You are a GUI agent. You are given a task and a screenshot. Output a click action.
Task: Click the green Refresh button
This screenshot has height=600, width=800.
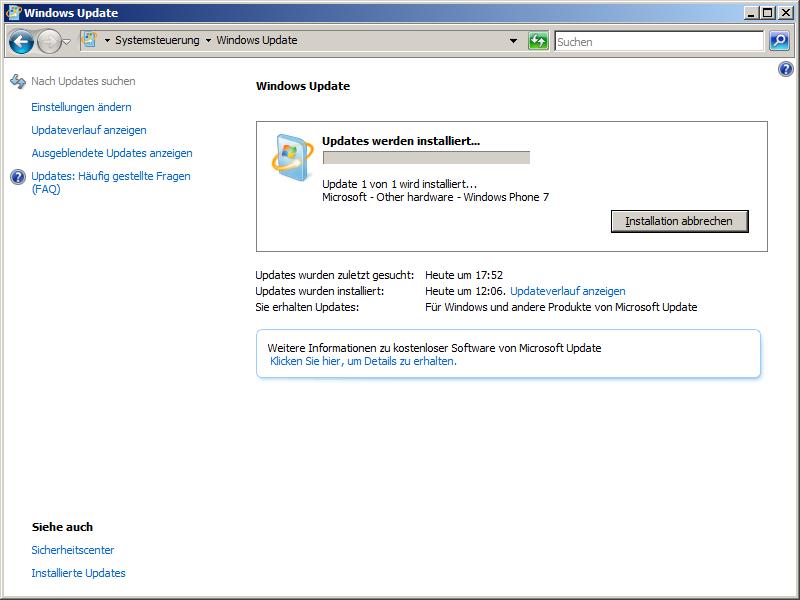coord(538,41)
